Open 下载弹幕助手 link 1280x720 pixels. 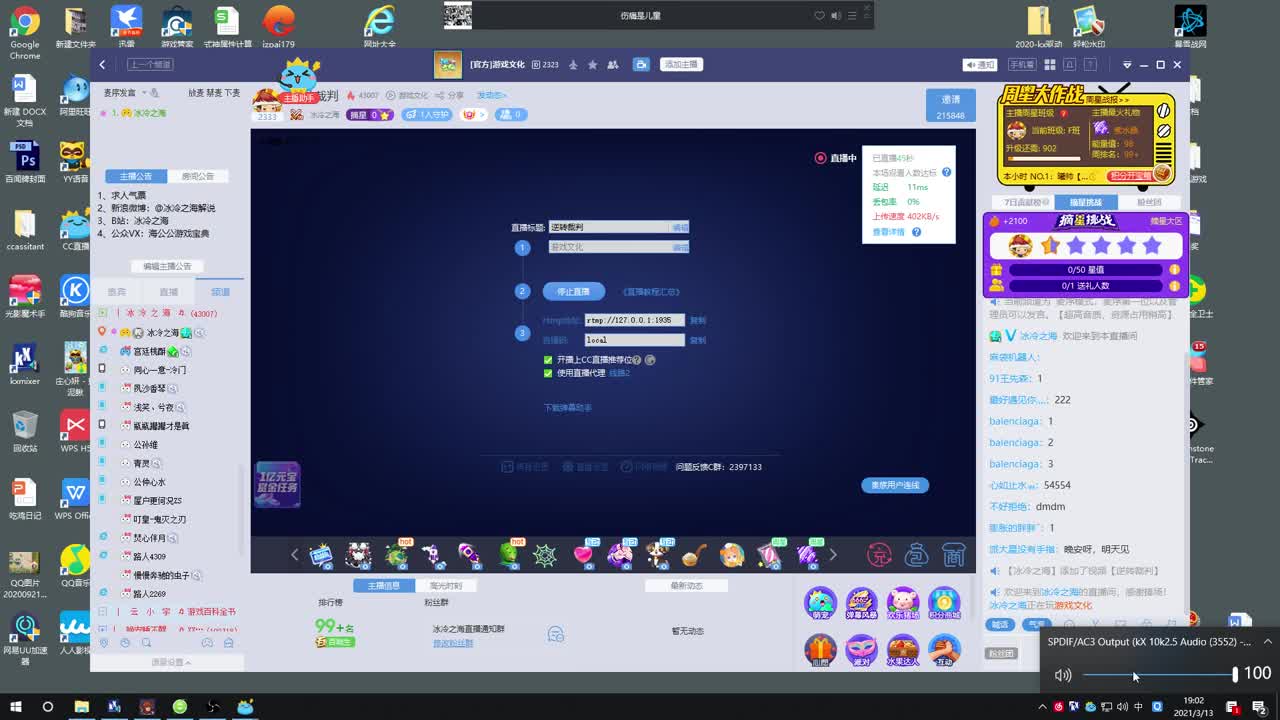568,408
